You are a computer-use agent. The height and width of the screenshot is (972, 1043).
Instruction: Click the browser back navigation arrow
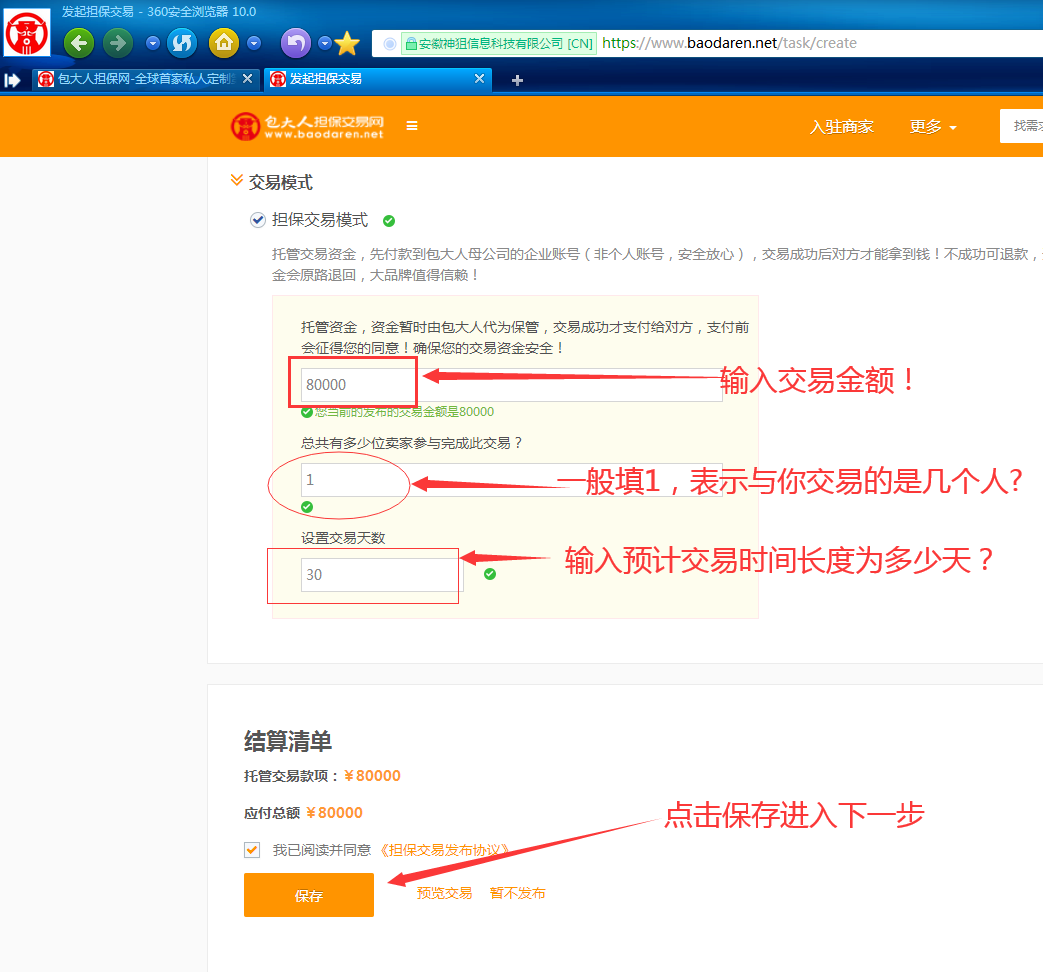(78, 44)
